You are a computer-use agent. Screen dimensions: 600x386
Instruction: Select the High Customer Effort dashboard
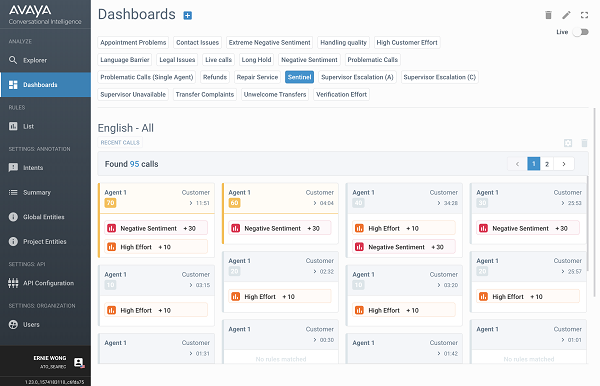[x=407, y=42]
